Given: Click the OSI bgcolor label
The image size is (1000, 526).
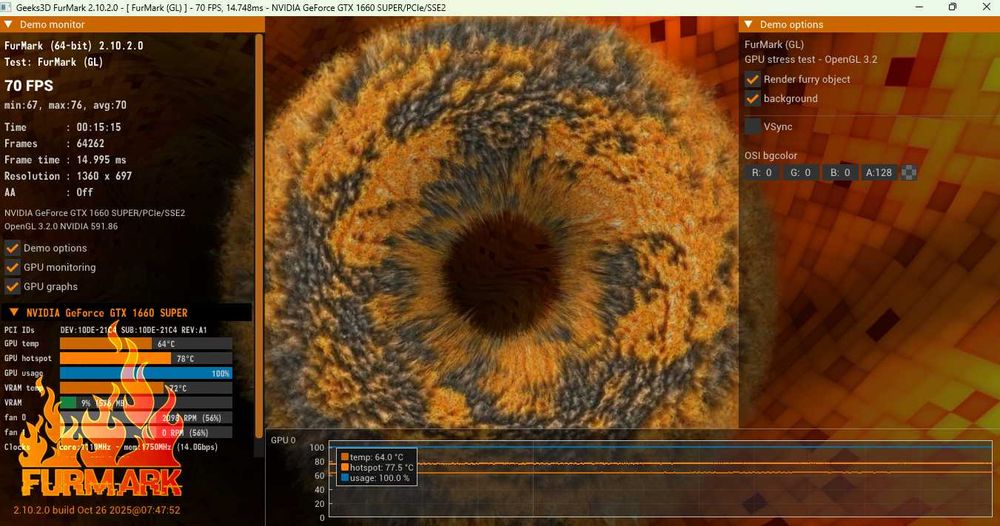Looking at the screenshot, I should point(770,156).
